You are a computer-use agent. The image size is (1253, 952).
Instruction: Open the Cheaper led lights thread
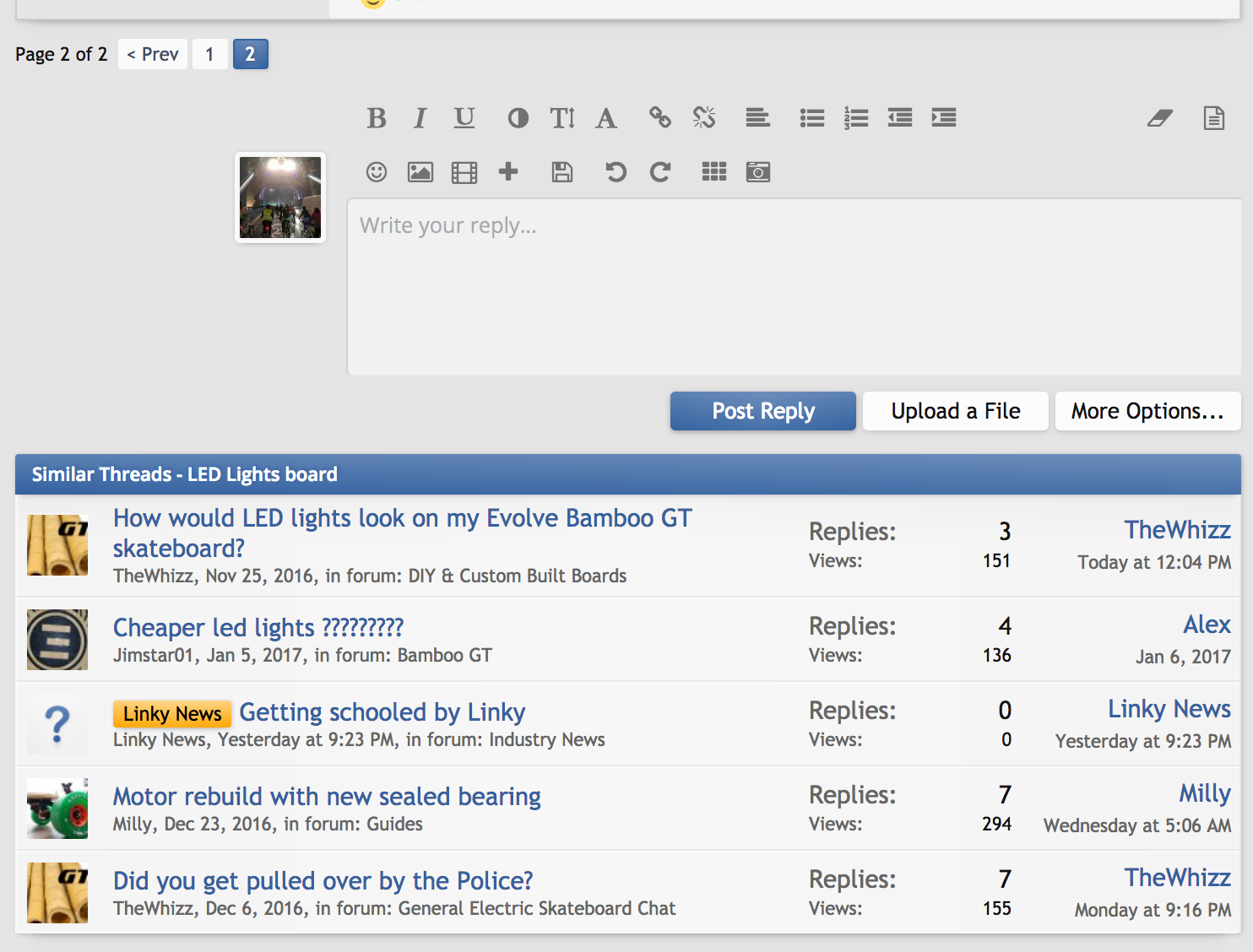(258, 627)
